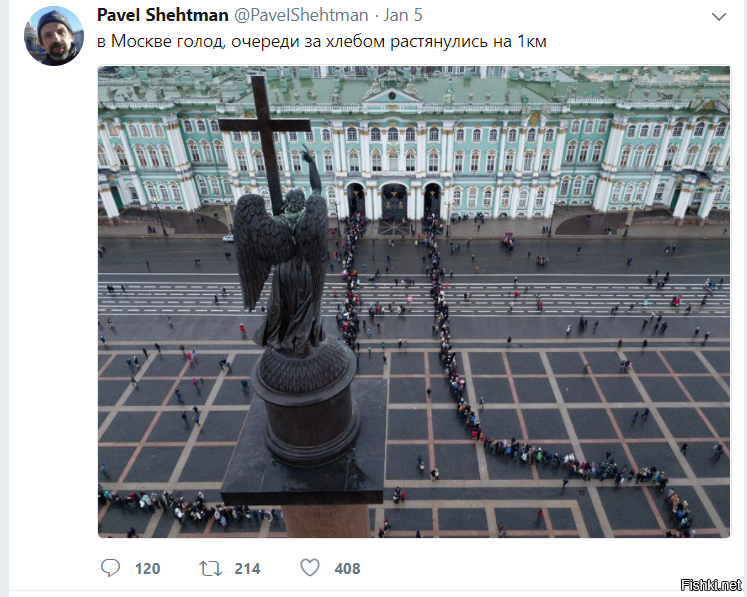Open the @PavelShehtman handle link
Screen dimensions: 747x597
tap(301, 15)
